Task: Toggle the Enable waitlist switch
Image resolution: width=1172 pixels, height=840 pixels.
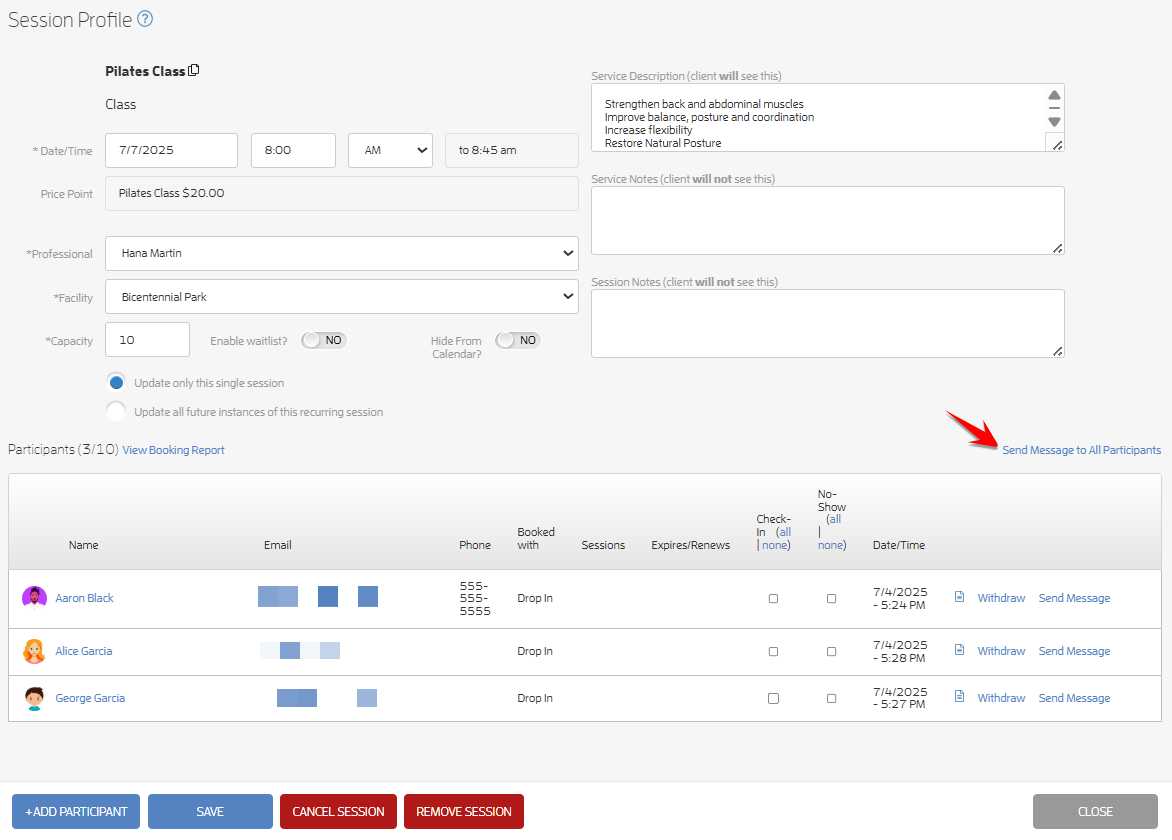Action: (x=324, y=340)
